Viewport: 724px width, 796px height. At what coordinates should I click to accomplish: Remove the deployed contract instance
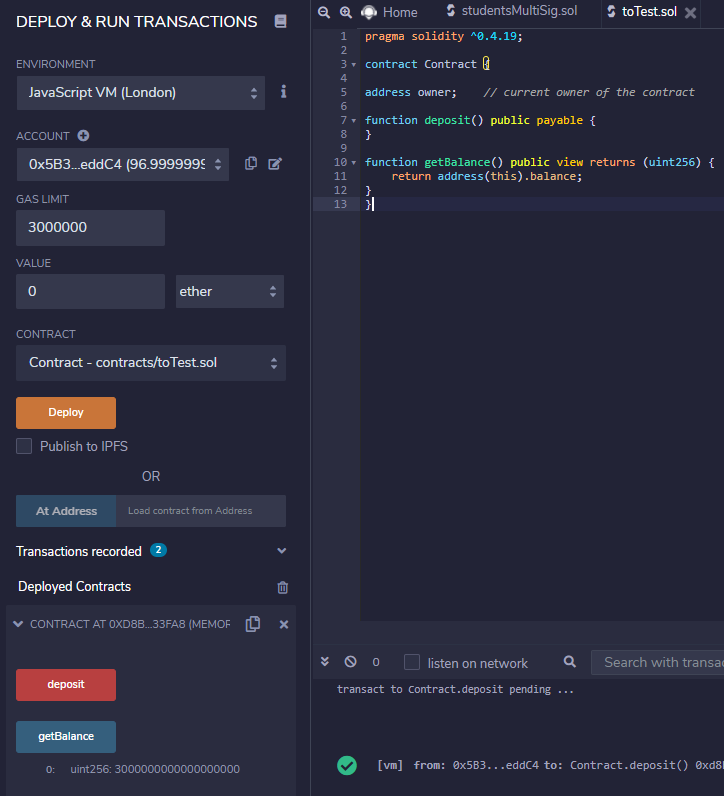click(284, 624)
